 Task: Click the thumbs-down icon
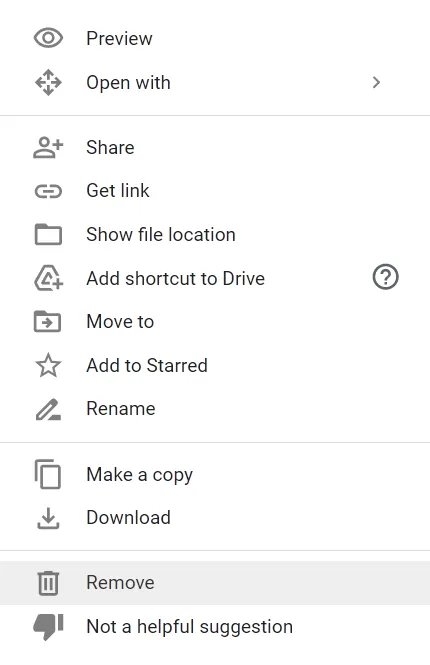(x=48, y=627)
